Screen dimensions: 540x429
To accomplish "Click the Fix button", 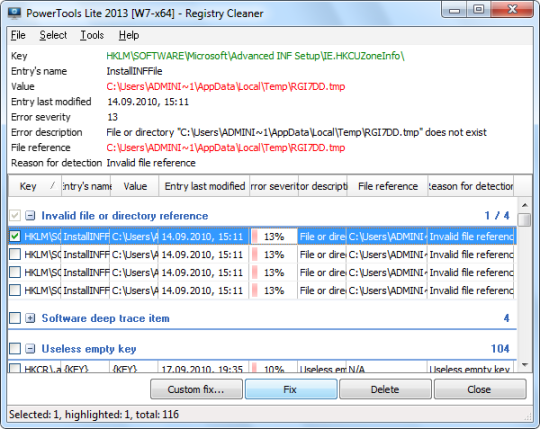I will pos(291,389).
